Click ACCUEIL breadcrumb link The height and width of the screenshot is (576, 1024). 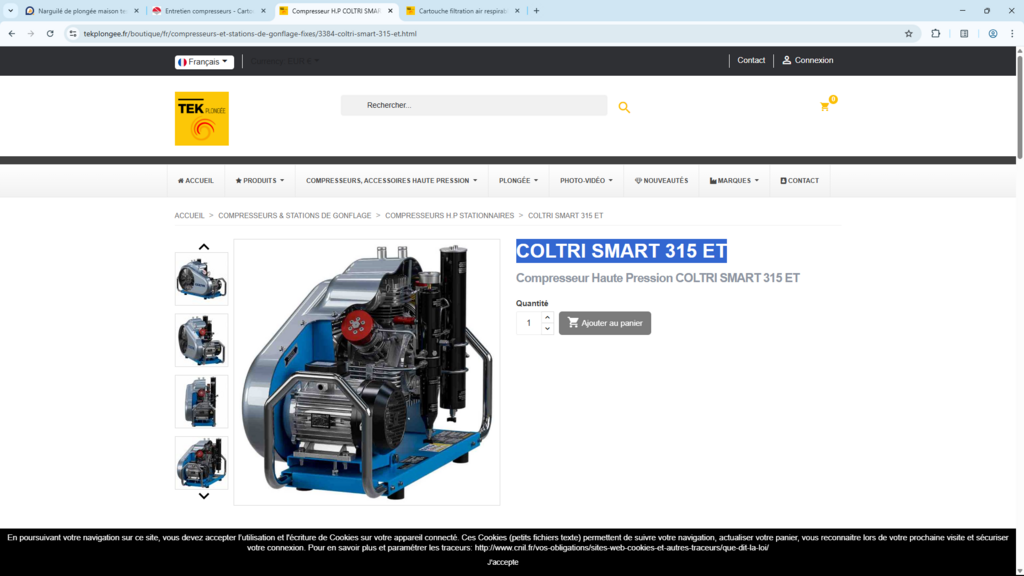189,216
